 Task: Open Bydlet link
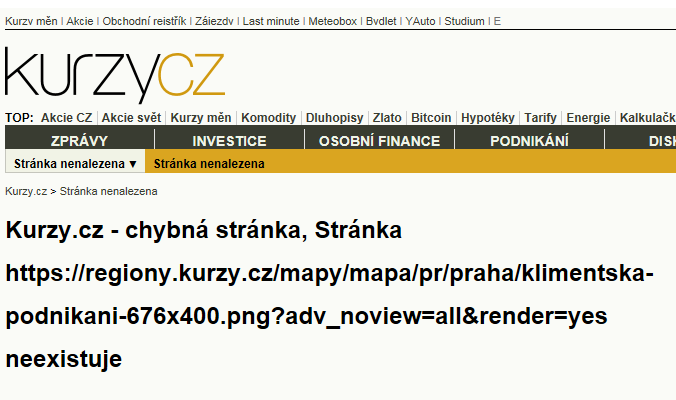pos(381,21)
